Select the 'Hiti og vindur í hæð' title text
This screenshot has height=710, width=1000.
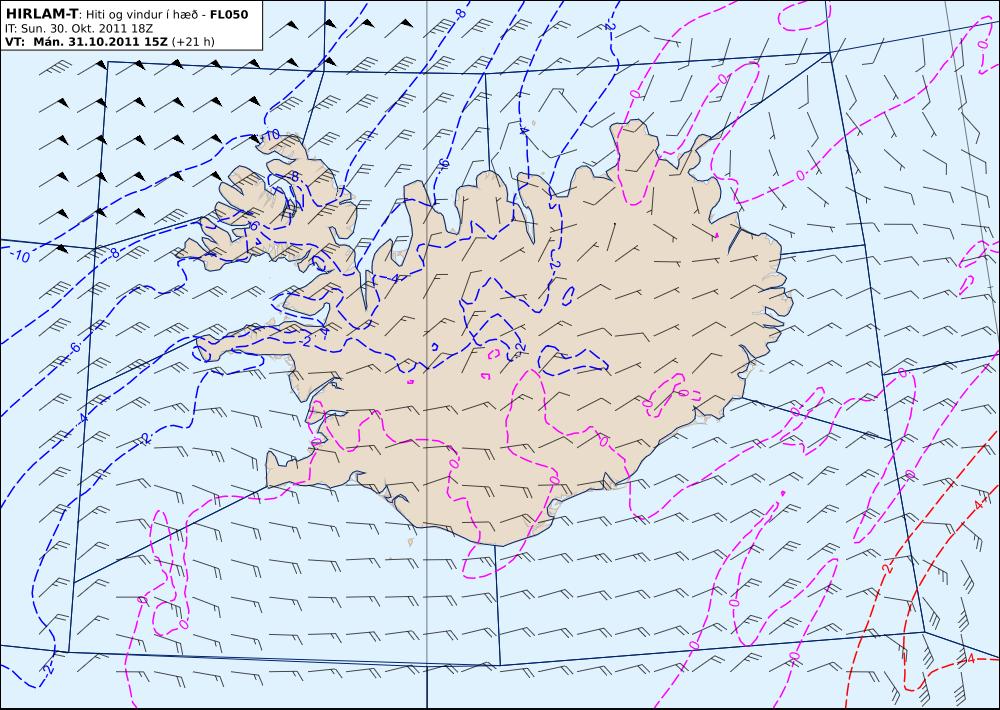click(x=143, y=14)
